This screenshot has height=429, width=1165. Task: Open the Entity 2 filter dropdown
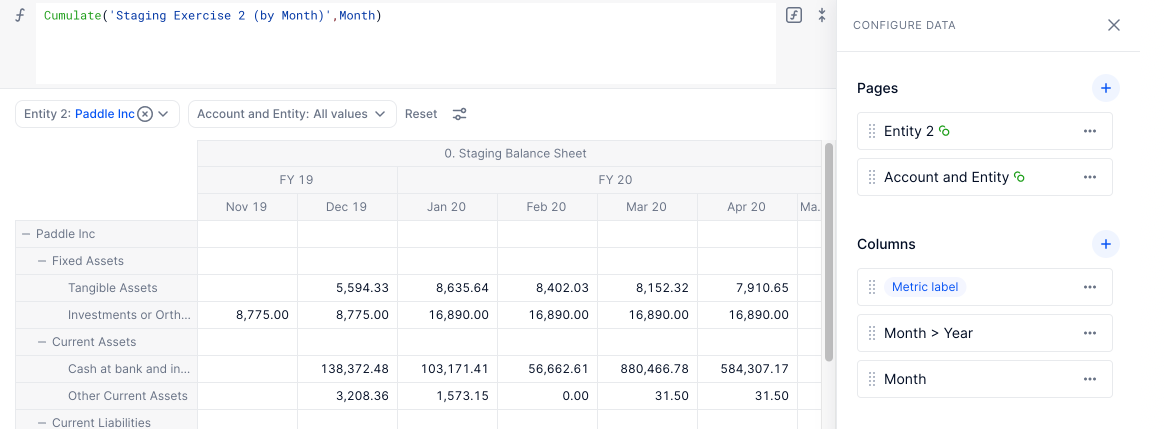(x=97, y=114)
